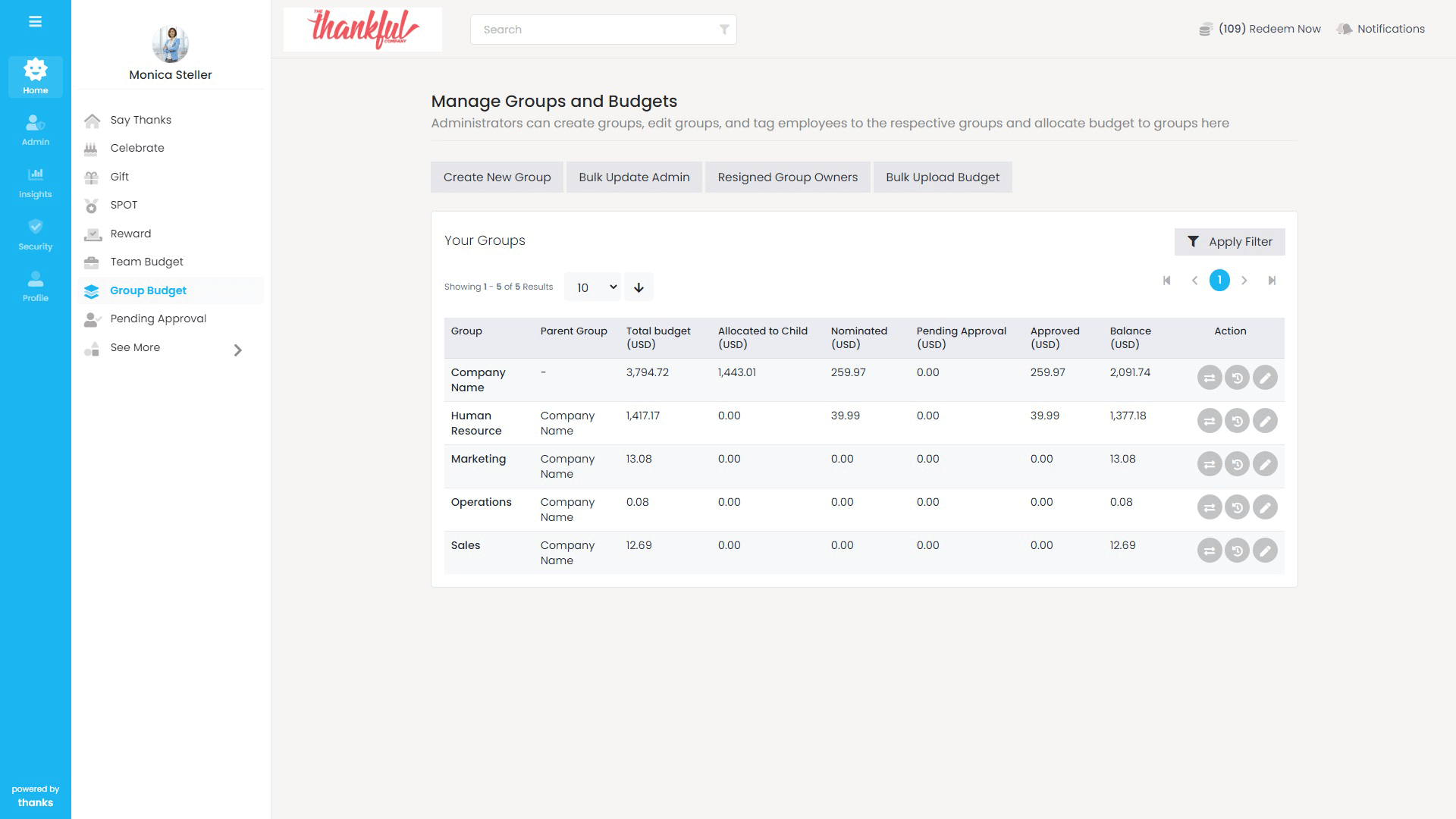Click Apply Filter button

pos(1229,242)
